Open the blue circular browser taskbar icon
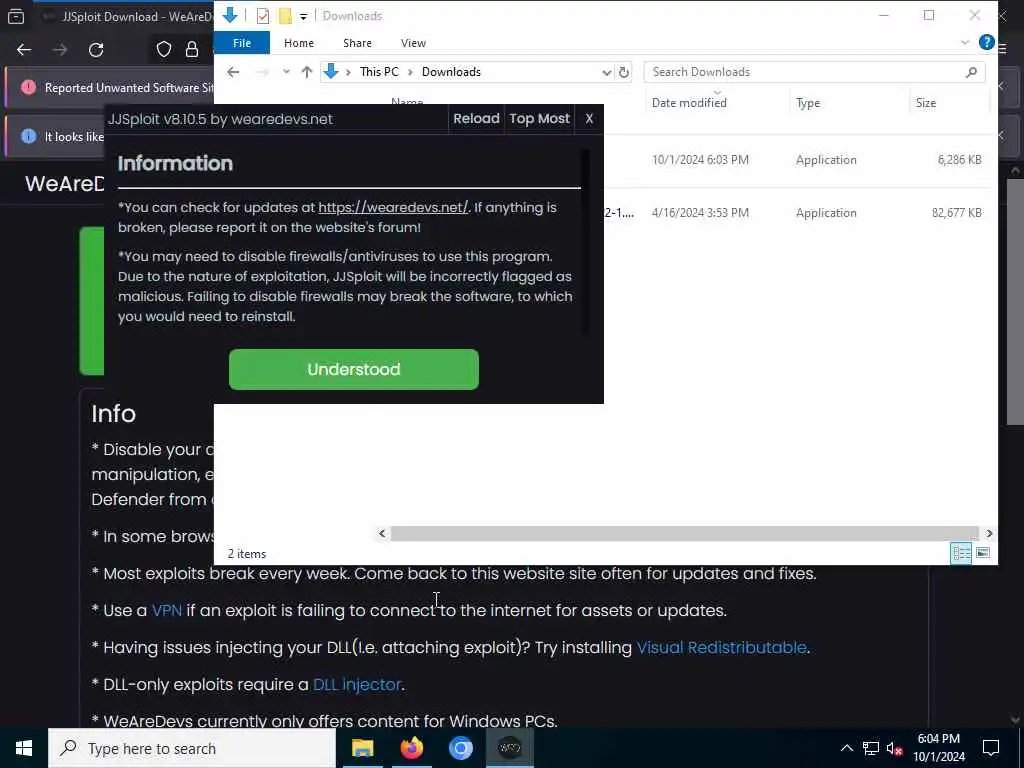 pyautogui.click(x=460, y=748)
